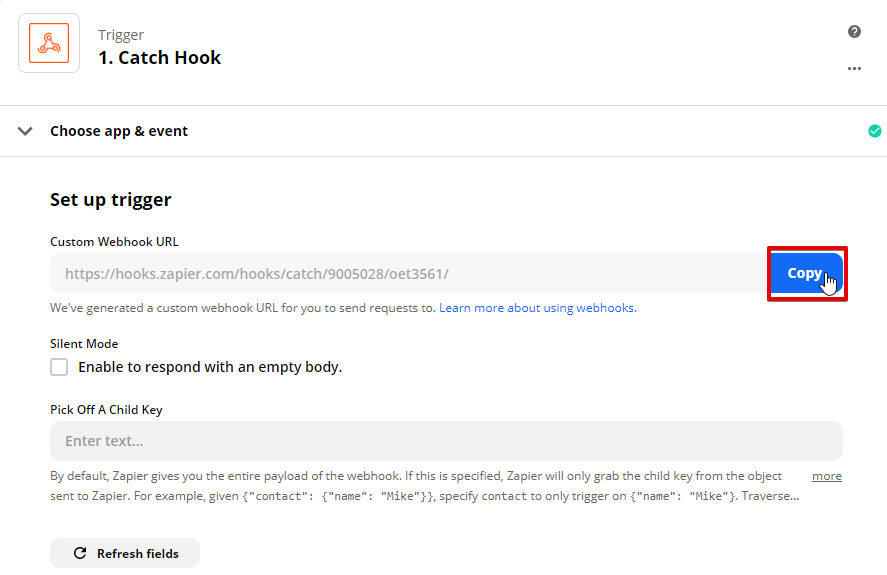This screenshot has height=575, width=887.
Task: Copy the custom webhook URL
Action: (x=807, y=273)
